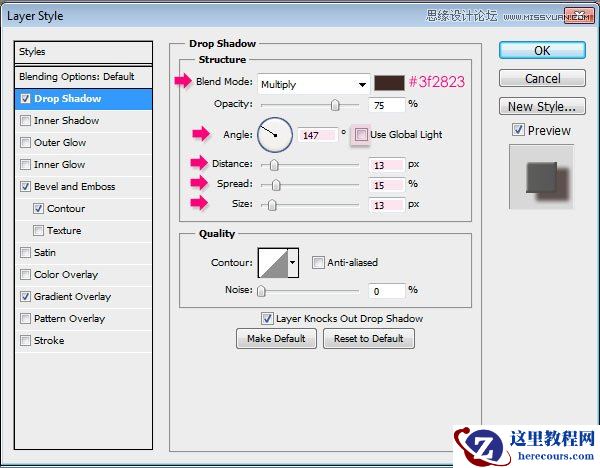
Task: Enable the Inner Glow checkbox
Action: [x=25, y=165]
